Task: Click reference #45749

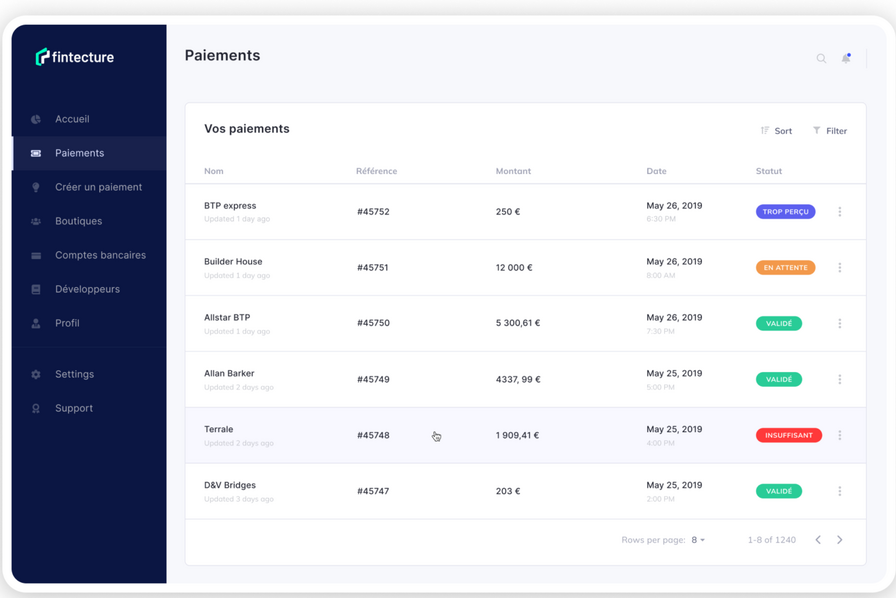Action: 373,379
